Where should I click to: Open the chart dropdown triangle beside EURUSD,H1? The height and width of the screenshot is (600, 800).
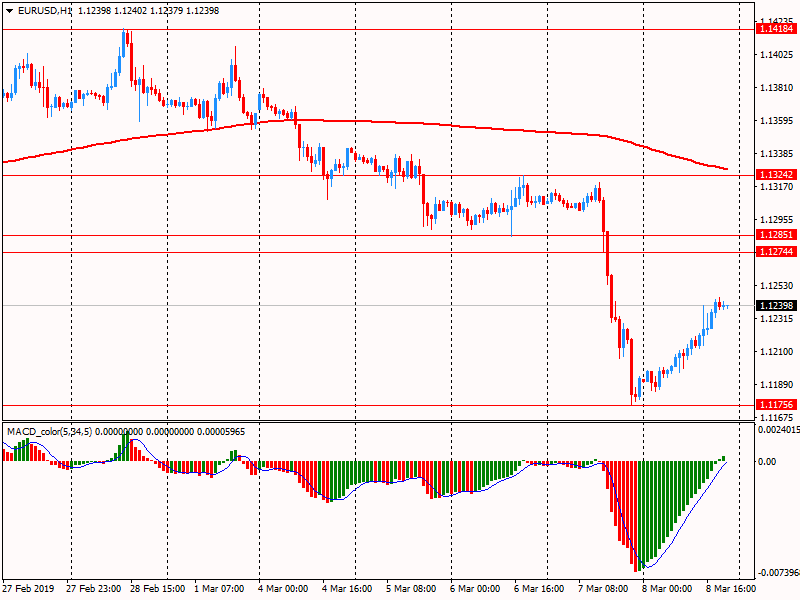[x=9, y=11]
